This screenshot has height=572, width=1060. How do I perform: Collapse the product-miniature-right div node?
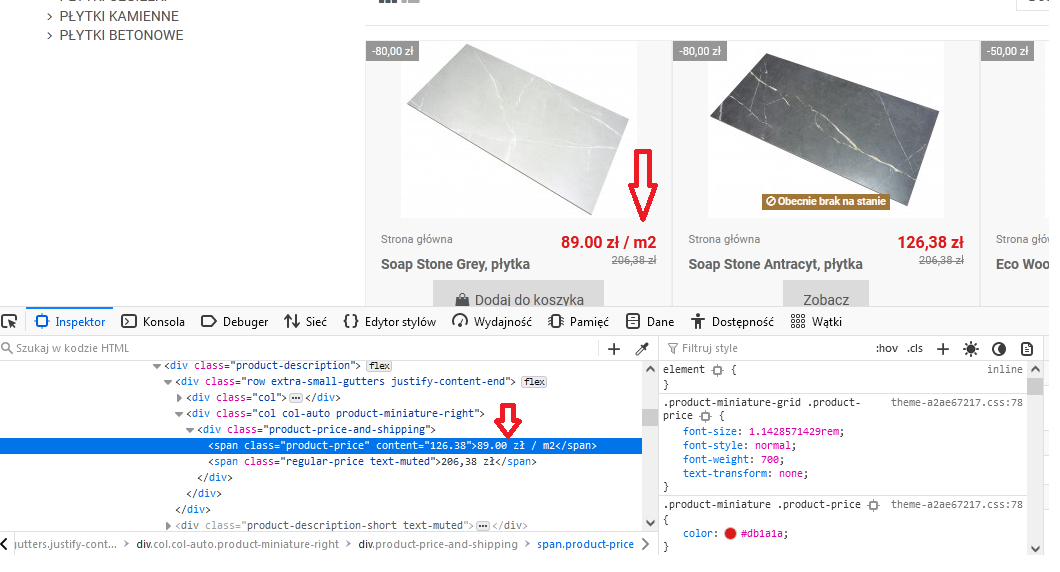tap(179, 414)
